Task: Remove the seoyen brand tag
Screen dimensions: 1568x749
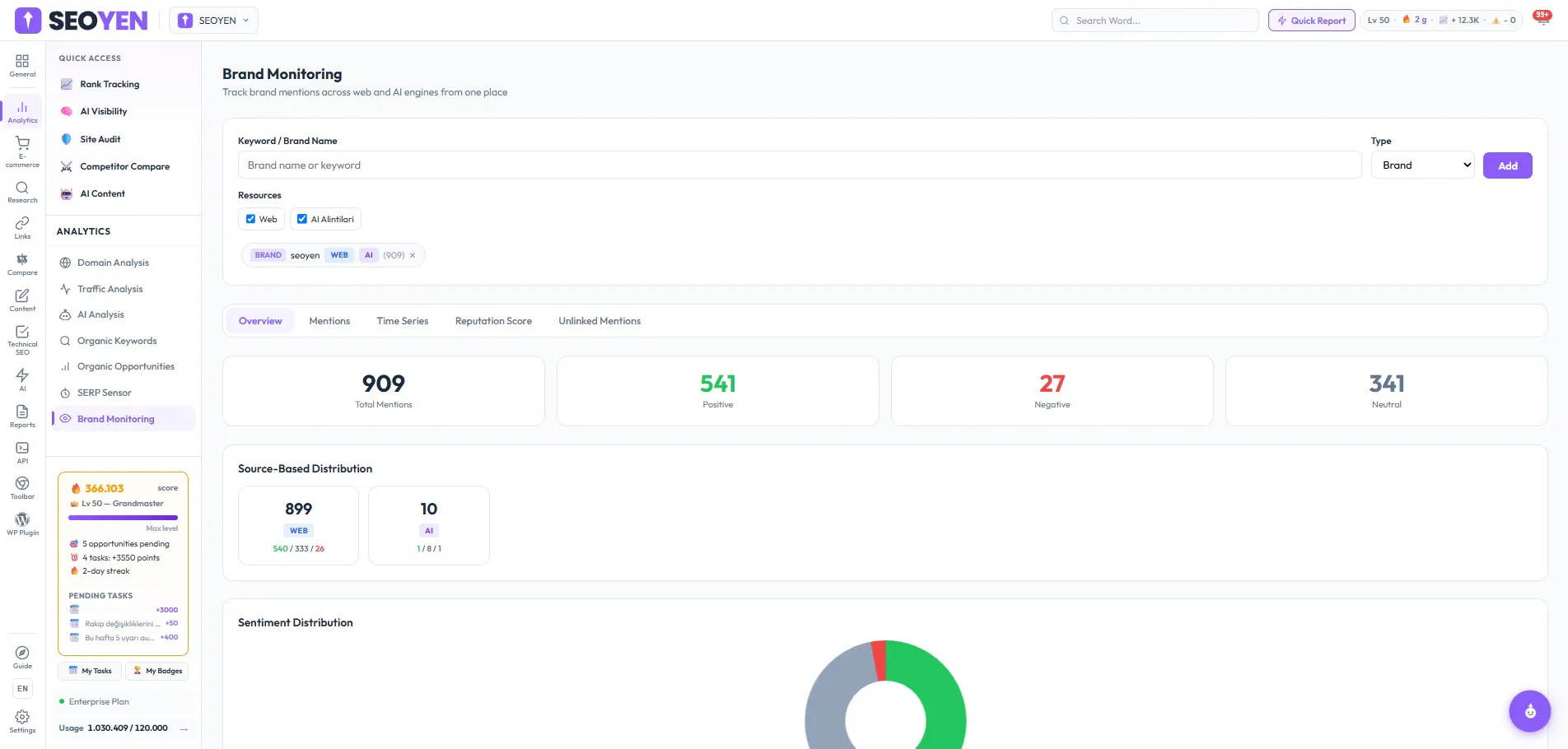Action: [x=413, y=255]
